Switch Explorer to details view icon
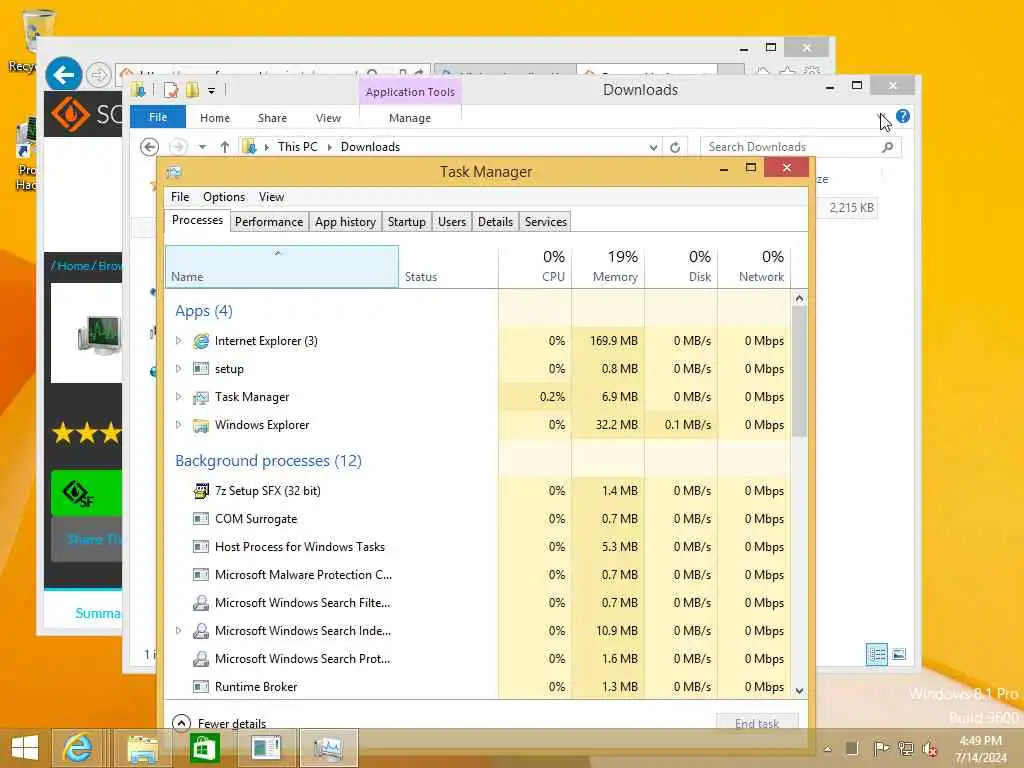This screenshot has height=768, width=1024. coord(876,654)
